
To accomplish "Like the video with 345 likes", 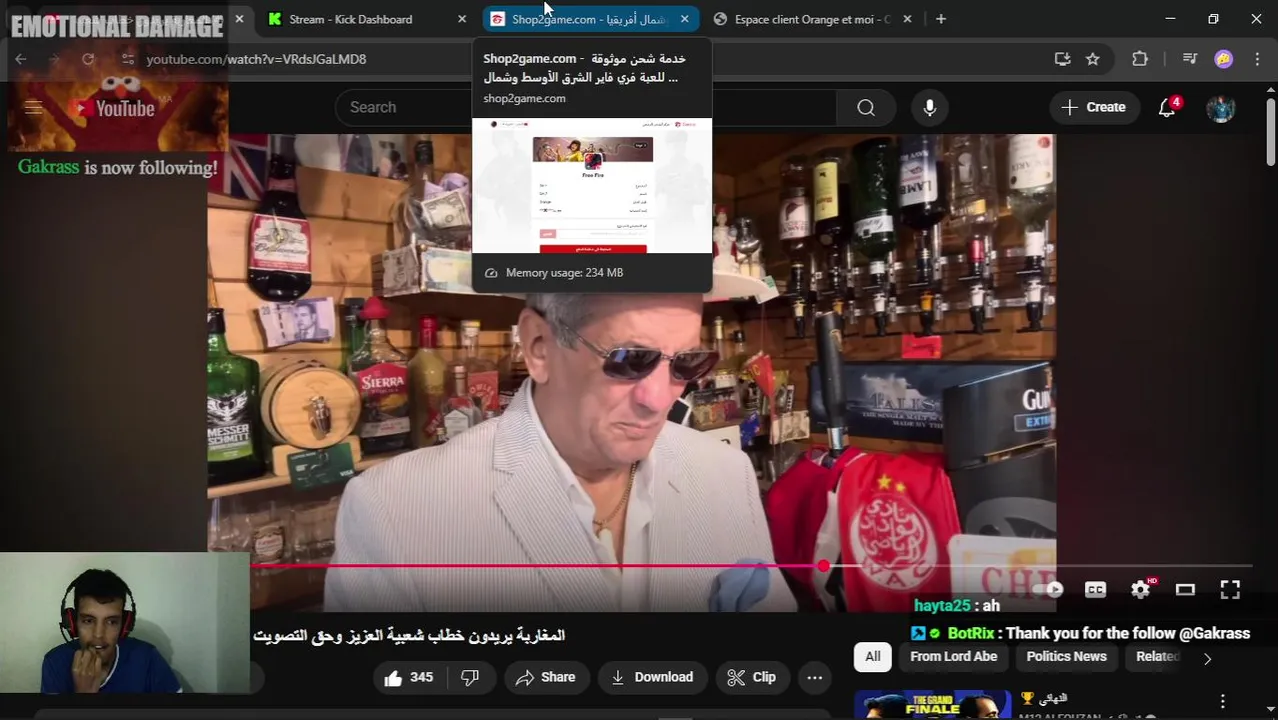I will click(409, 677).
